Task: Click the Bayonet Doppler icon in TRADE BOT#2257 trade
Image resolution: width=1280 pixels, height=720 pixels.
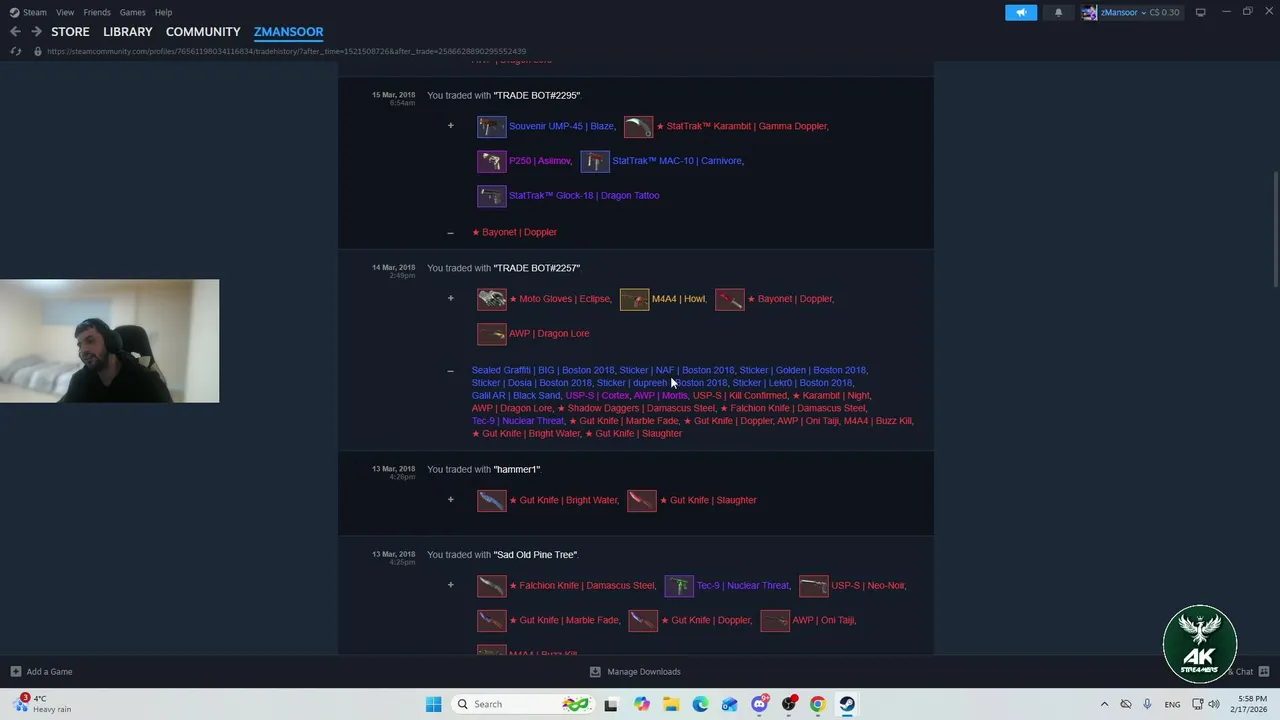Action: pos(729,299)
